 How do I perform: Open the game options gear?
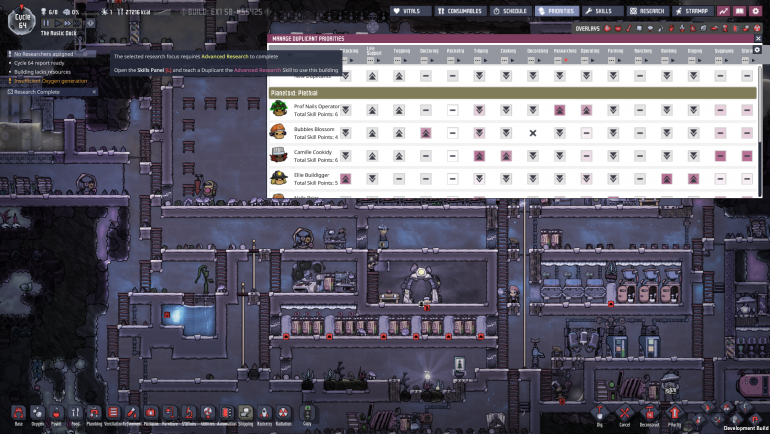[756, 11]
